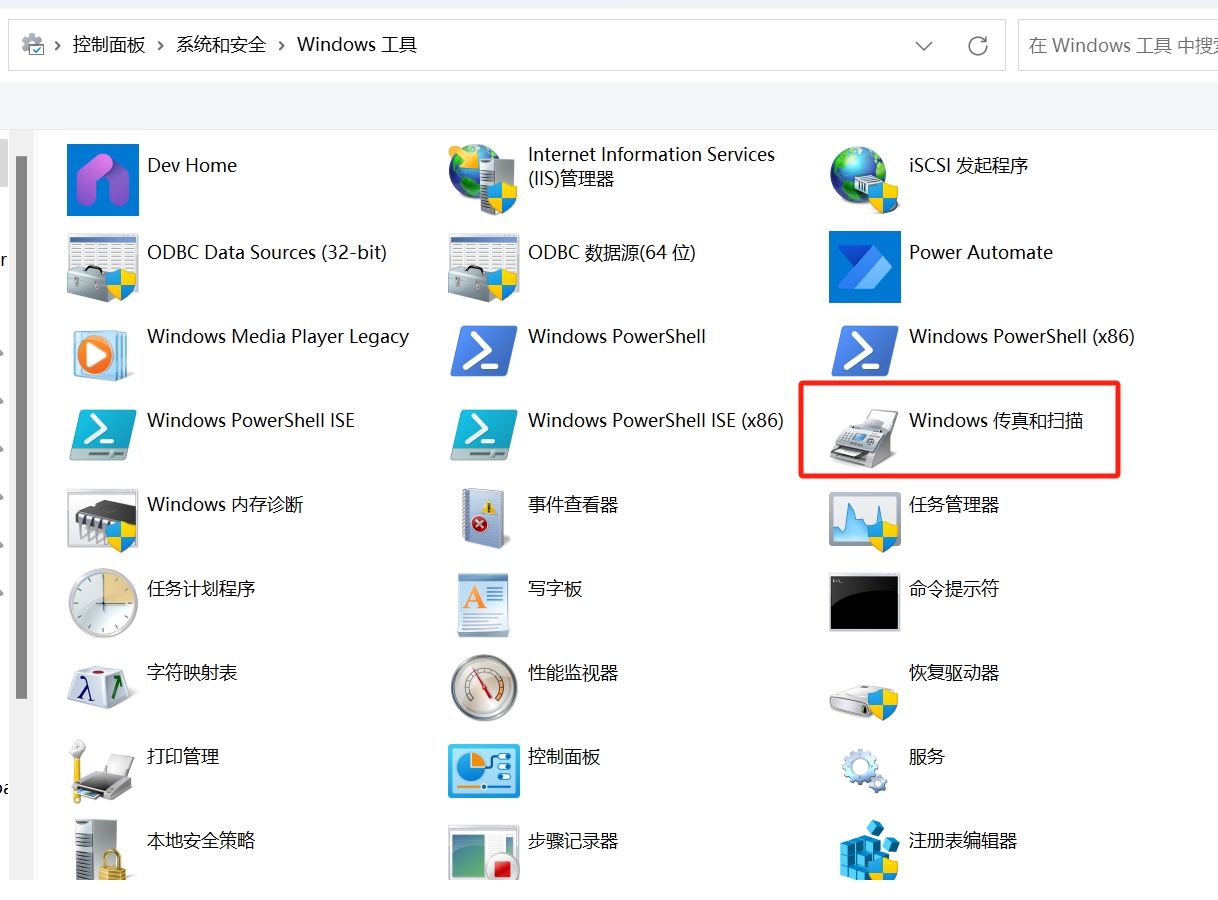Open 任务管理器 icon
Image resolution: width=1218 pixels, height=900 pixels.
click(x=864, y=519)
